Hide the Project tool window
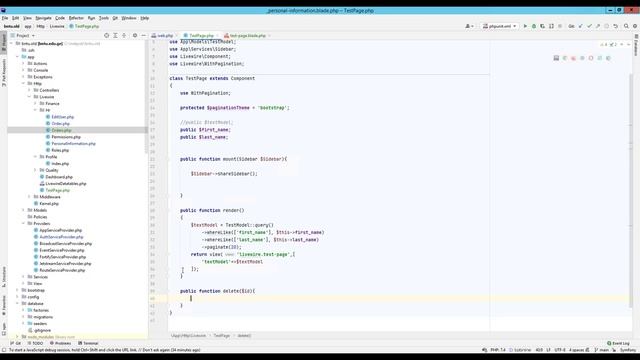Image resolution: width=640 pixels, height=360 pixels. click(x=143, y=36)
